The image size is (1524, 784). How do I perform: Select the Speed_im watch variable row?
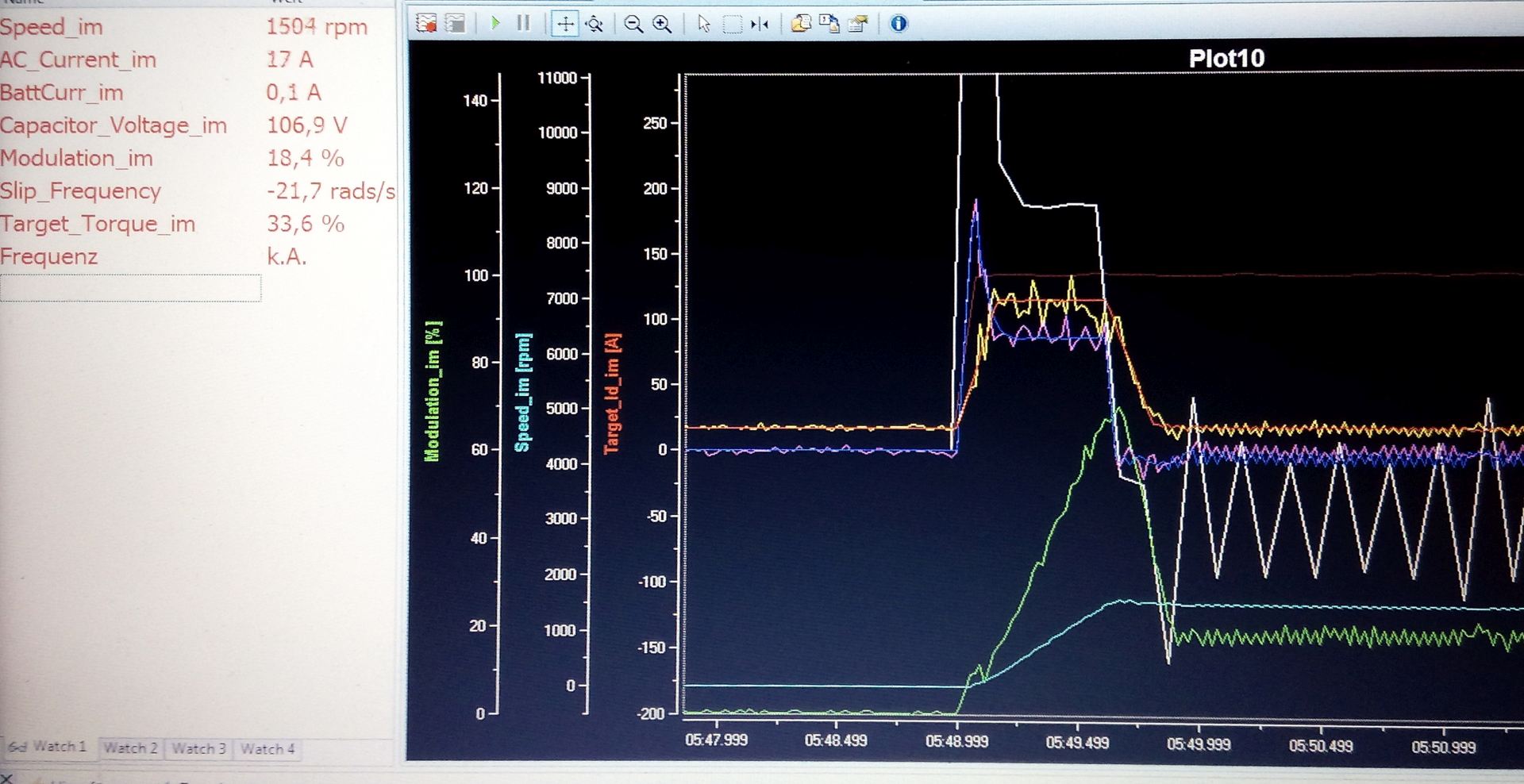[52, 27]
